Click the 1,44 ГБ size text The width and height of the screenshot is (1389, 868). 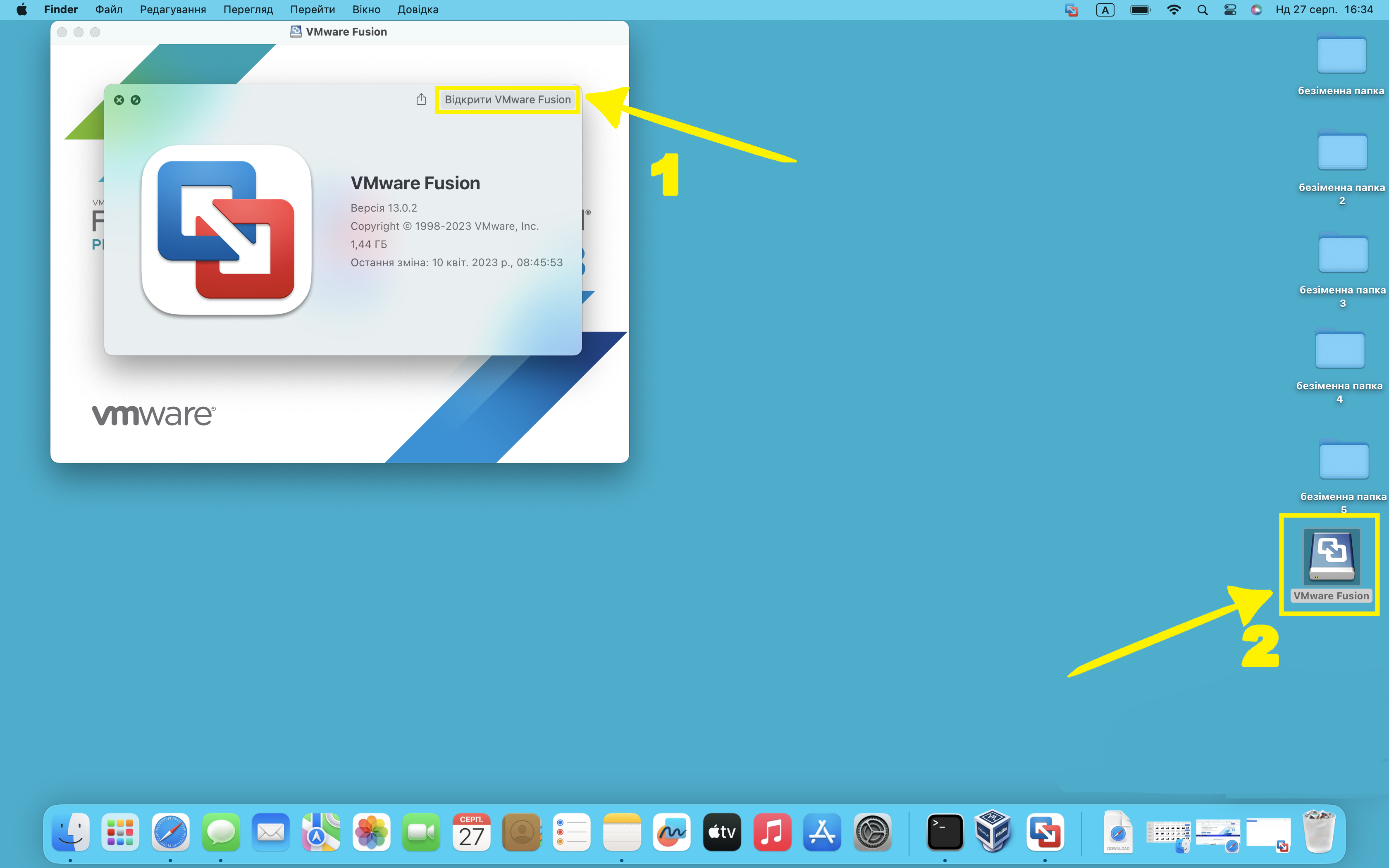pyautogui.click(x=369, y=244)
